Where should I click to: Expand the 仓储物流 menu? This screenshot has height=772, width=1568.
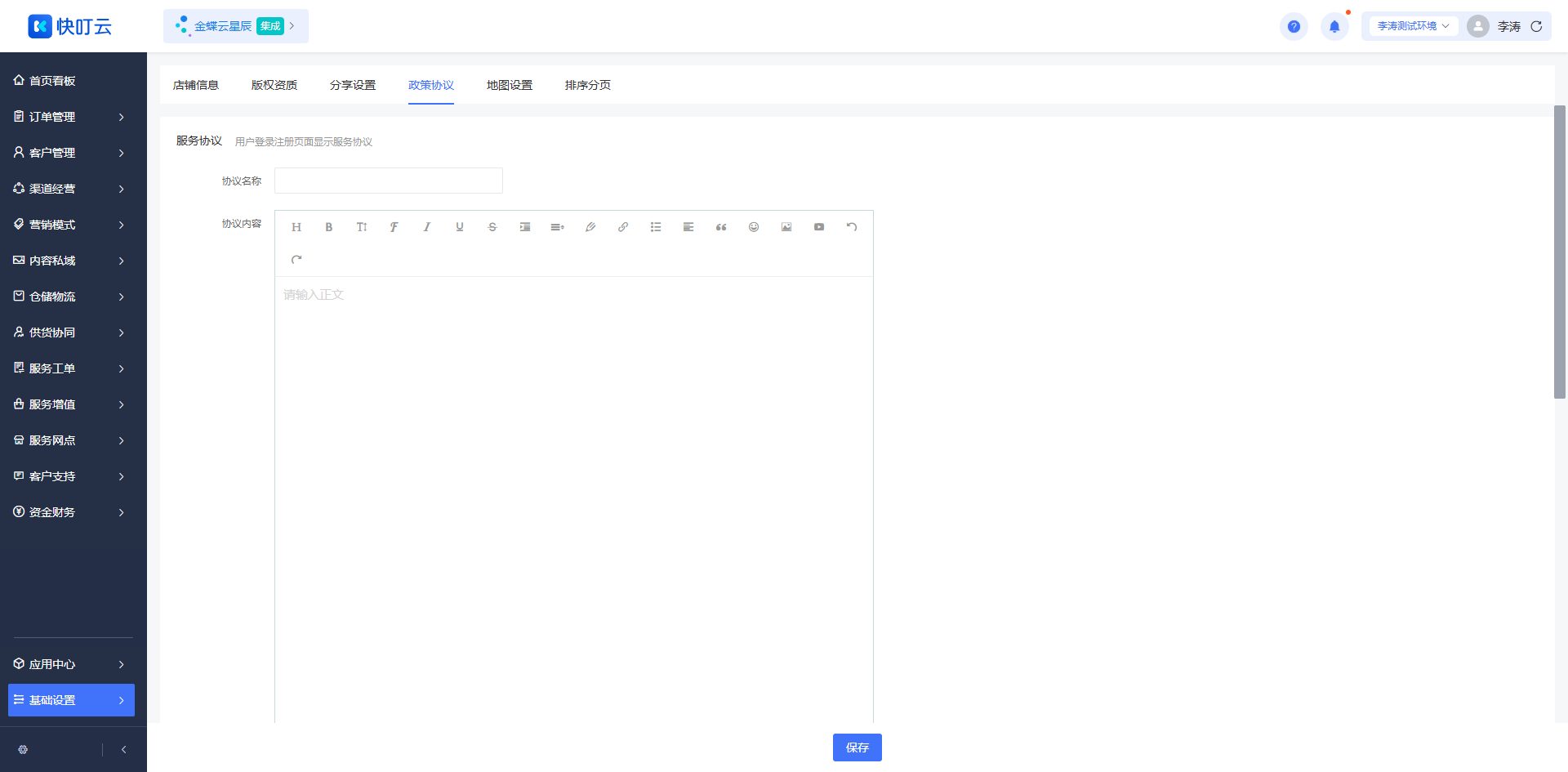(x=71, y=297)
